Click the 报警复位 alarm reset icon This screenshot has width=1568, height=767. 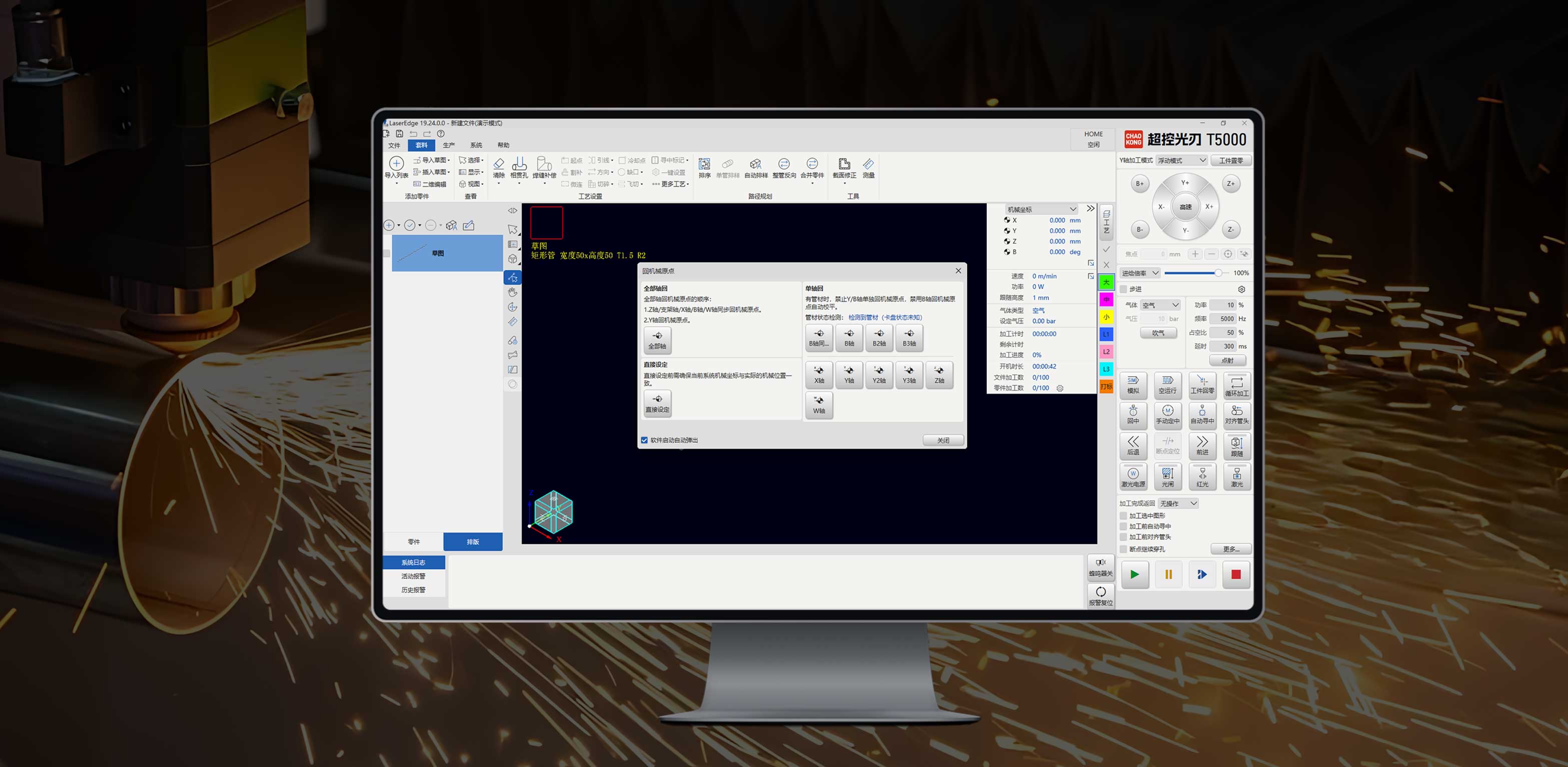click(1100, 592)
